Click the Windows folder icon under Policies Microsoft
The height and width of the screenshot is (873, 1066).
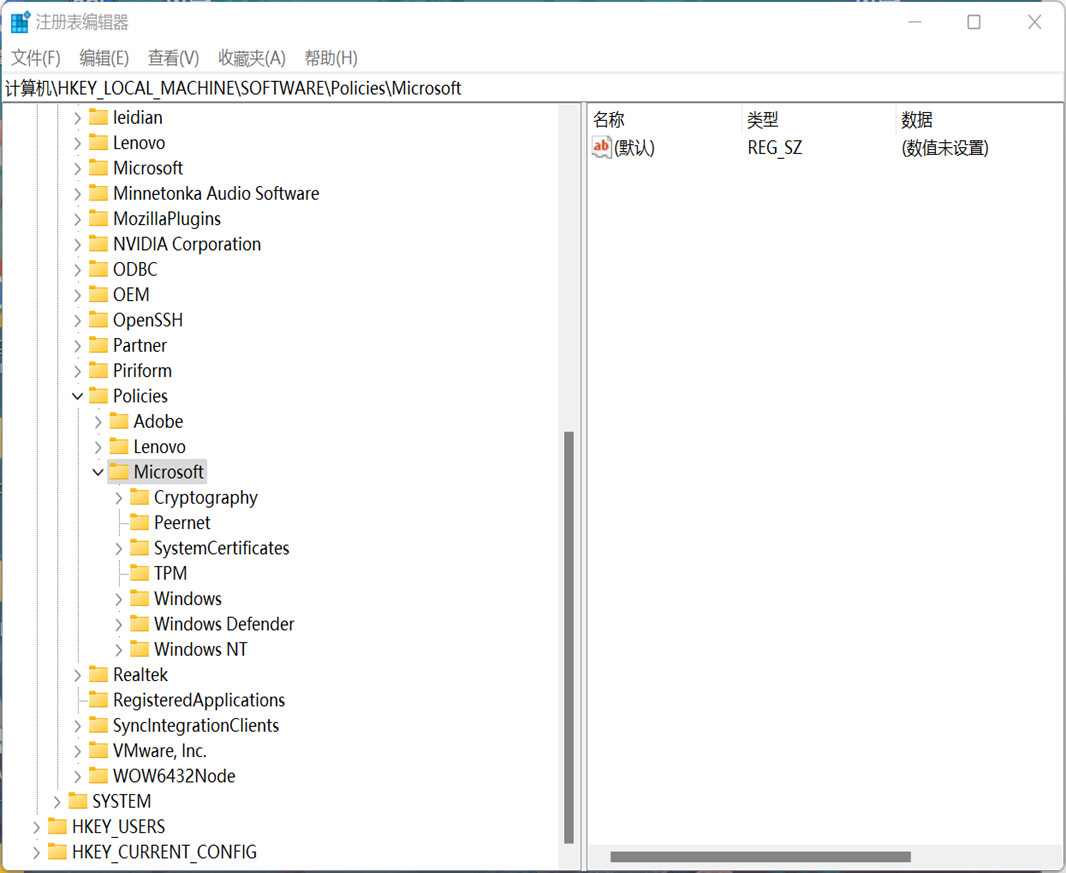pos(139,598)
